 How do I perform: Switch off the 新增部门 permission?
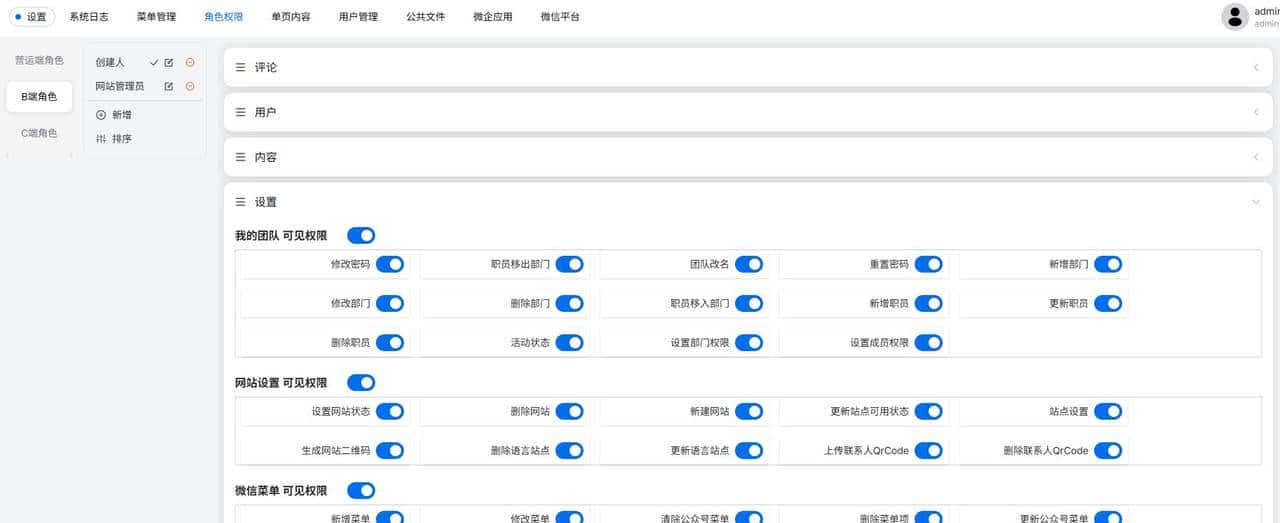click(1108, 264)
